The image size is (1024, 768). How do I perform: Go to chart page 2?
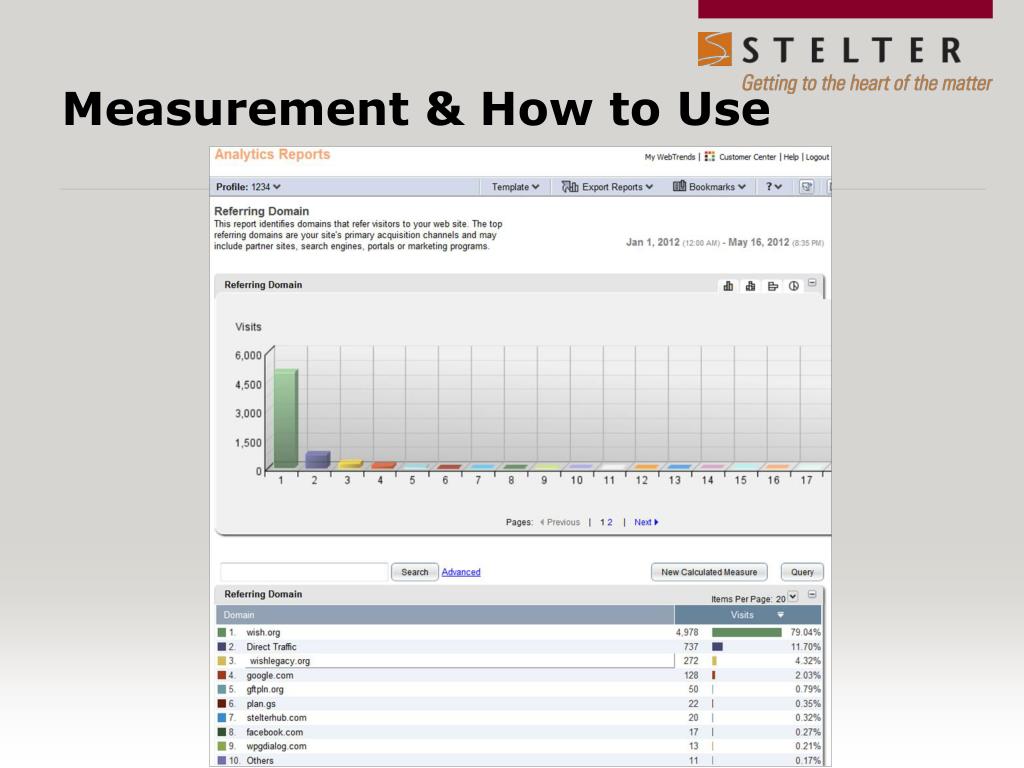(x=610, y=522)
